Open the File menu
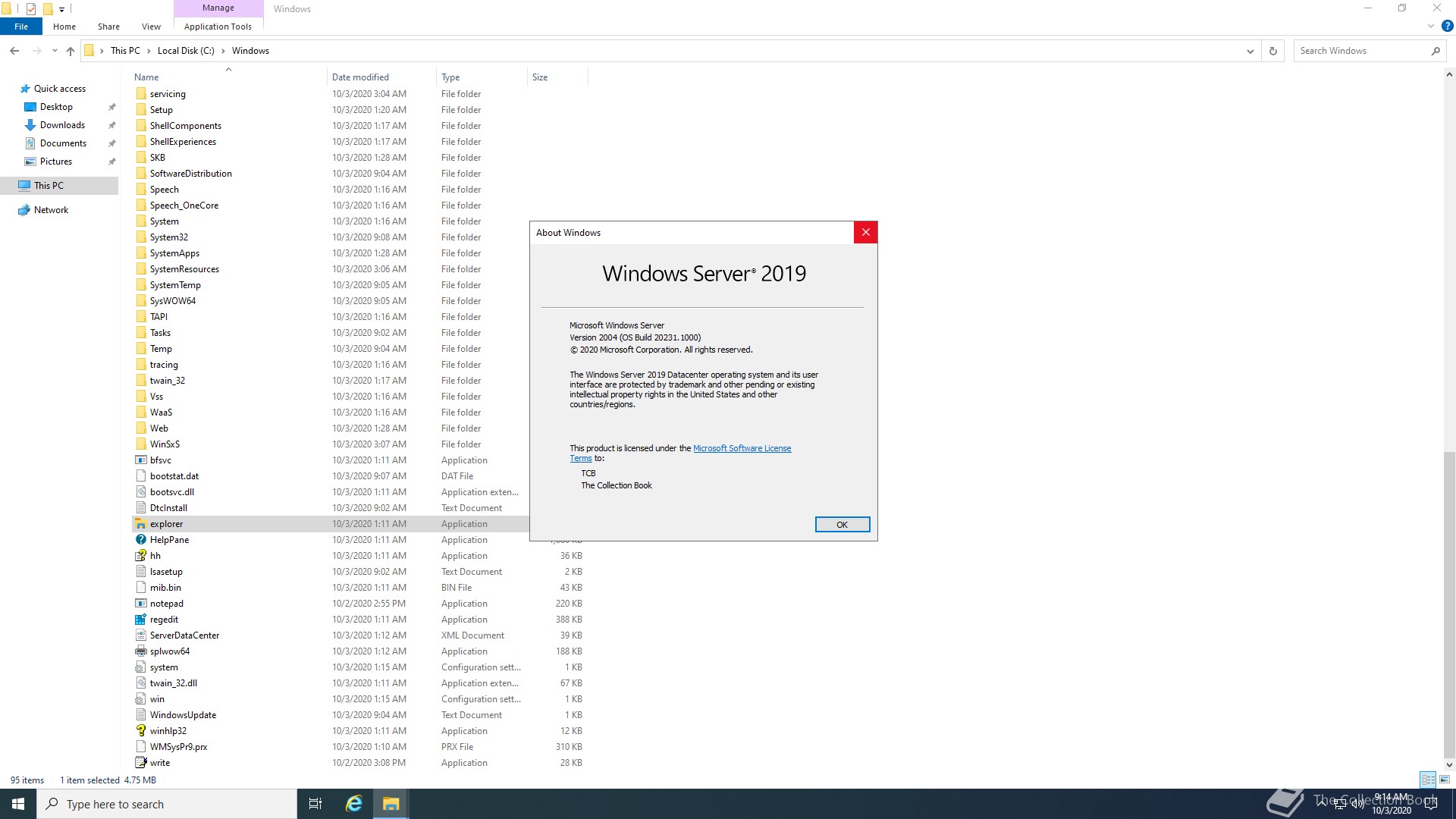 [x=21, y=27]
